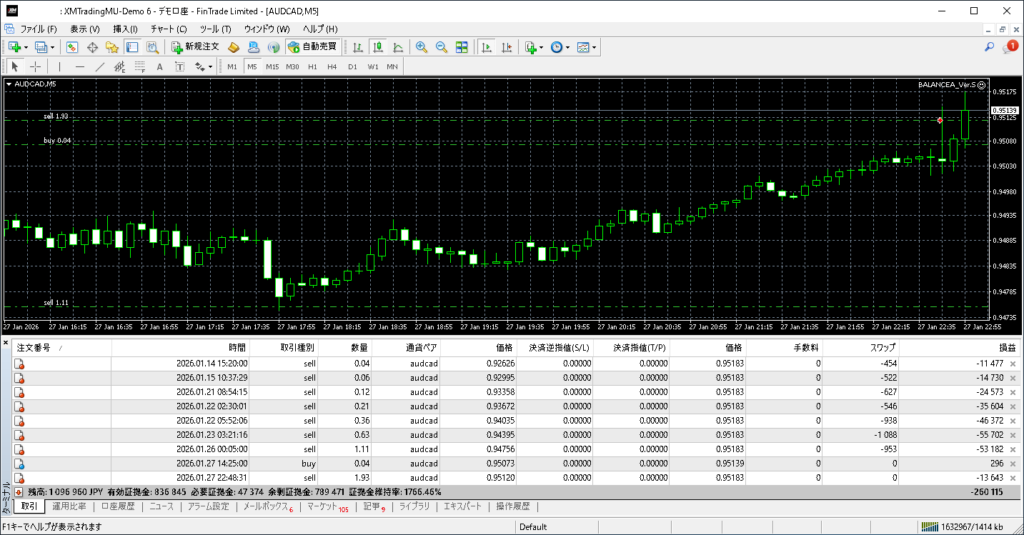
Task: Open the new chart dropdown arrow
Action: pos(25,47)
